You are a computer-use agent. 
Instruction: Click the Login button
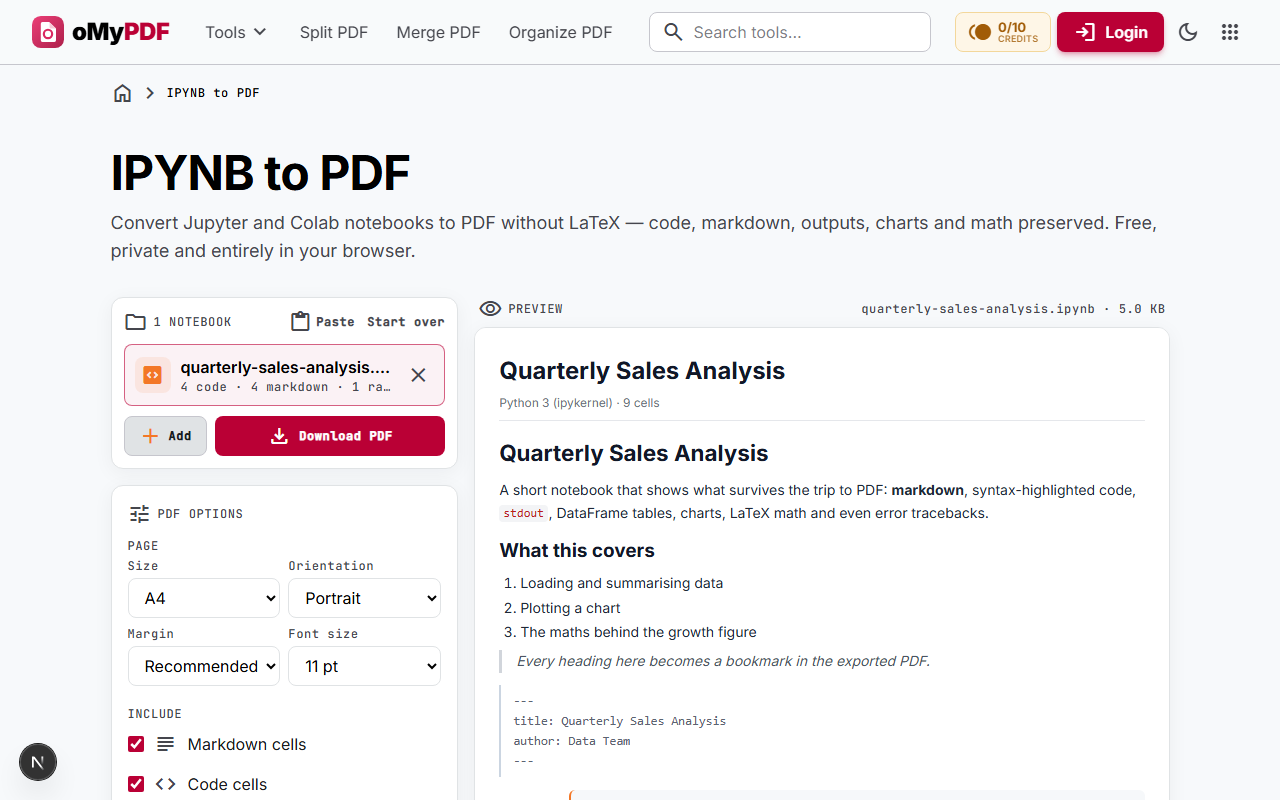tap(1110, 32)
